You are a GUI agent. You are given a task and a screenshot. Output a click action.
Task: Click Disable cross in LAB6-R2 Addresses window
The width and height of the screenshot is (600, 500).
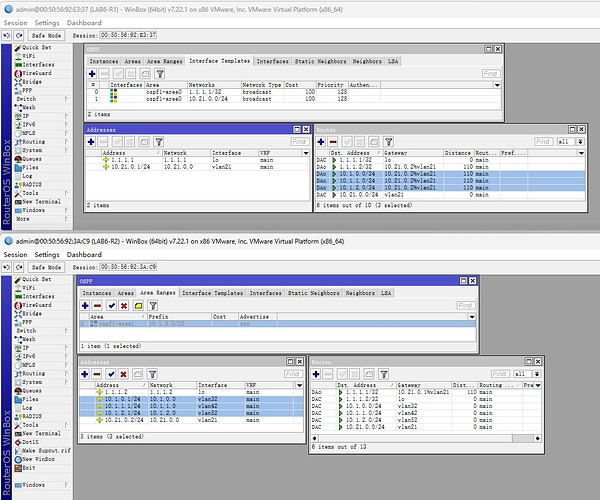click(x=123, y=374)
